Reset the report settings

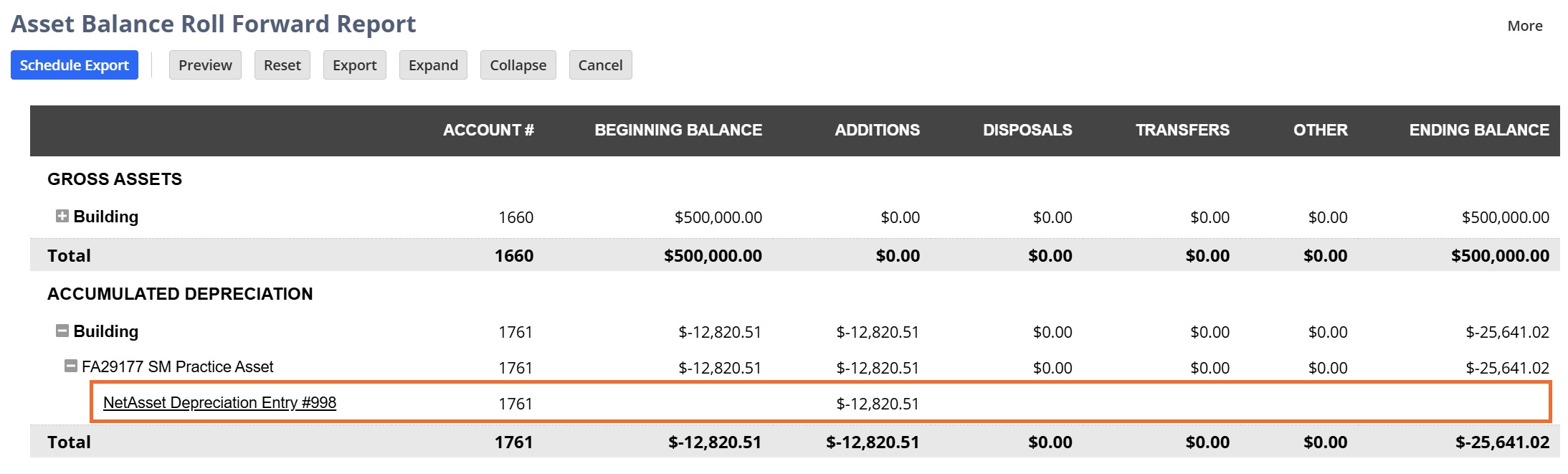click(x=282, y=65)
